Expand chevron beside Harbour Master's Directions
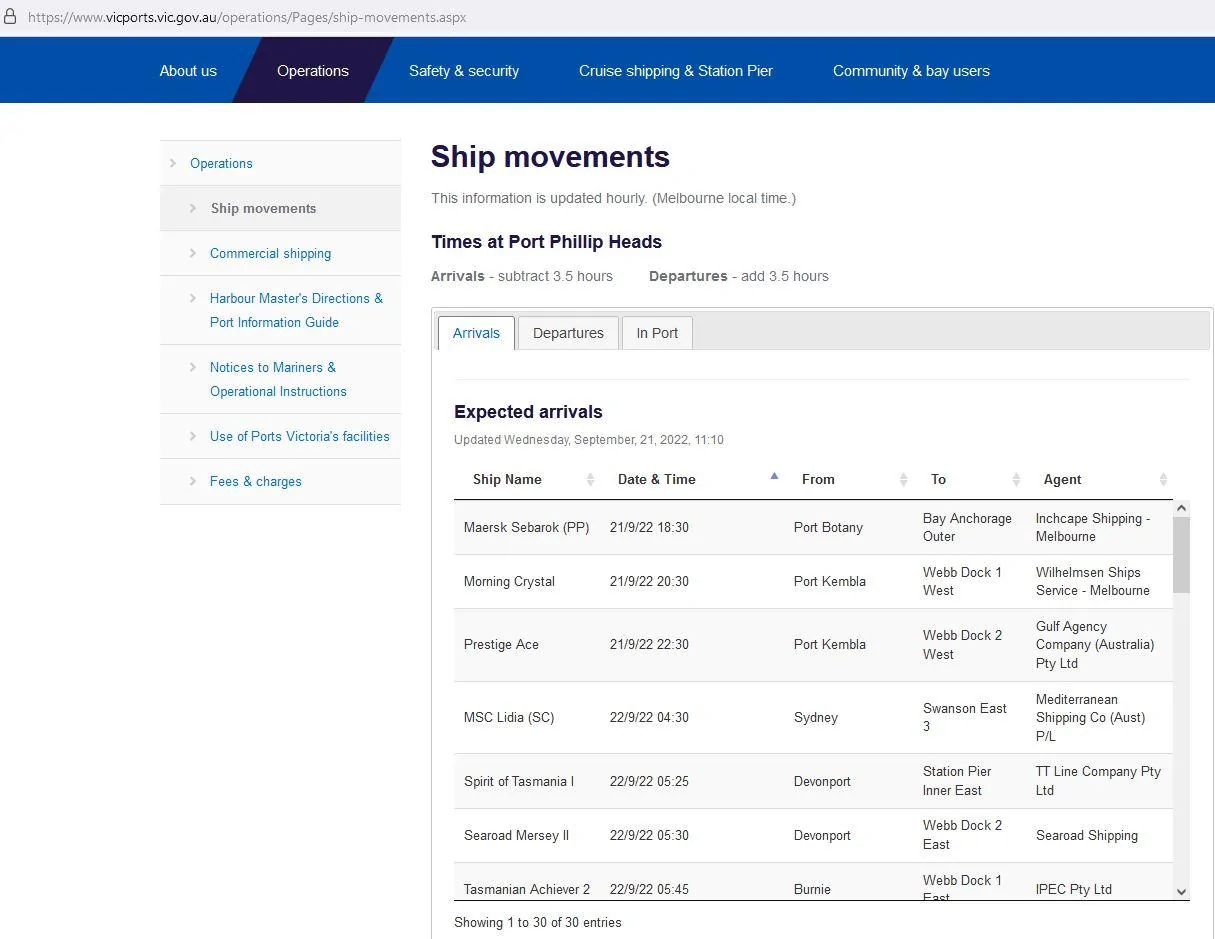 (193, 298)
